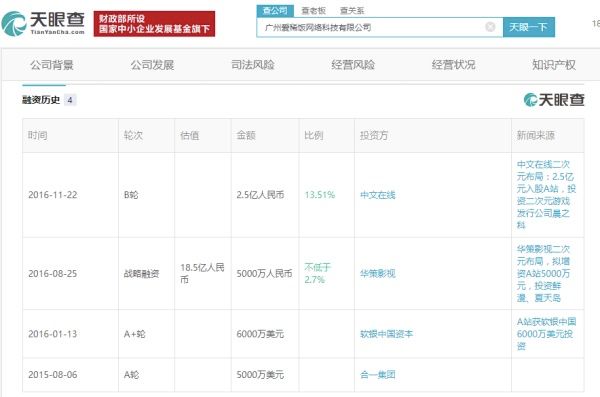Click the red 财政部所设 banner
The image size is (600, 397).
click(x=154, y=24)
